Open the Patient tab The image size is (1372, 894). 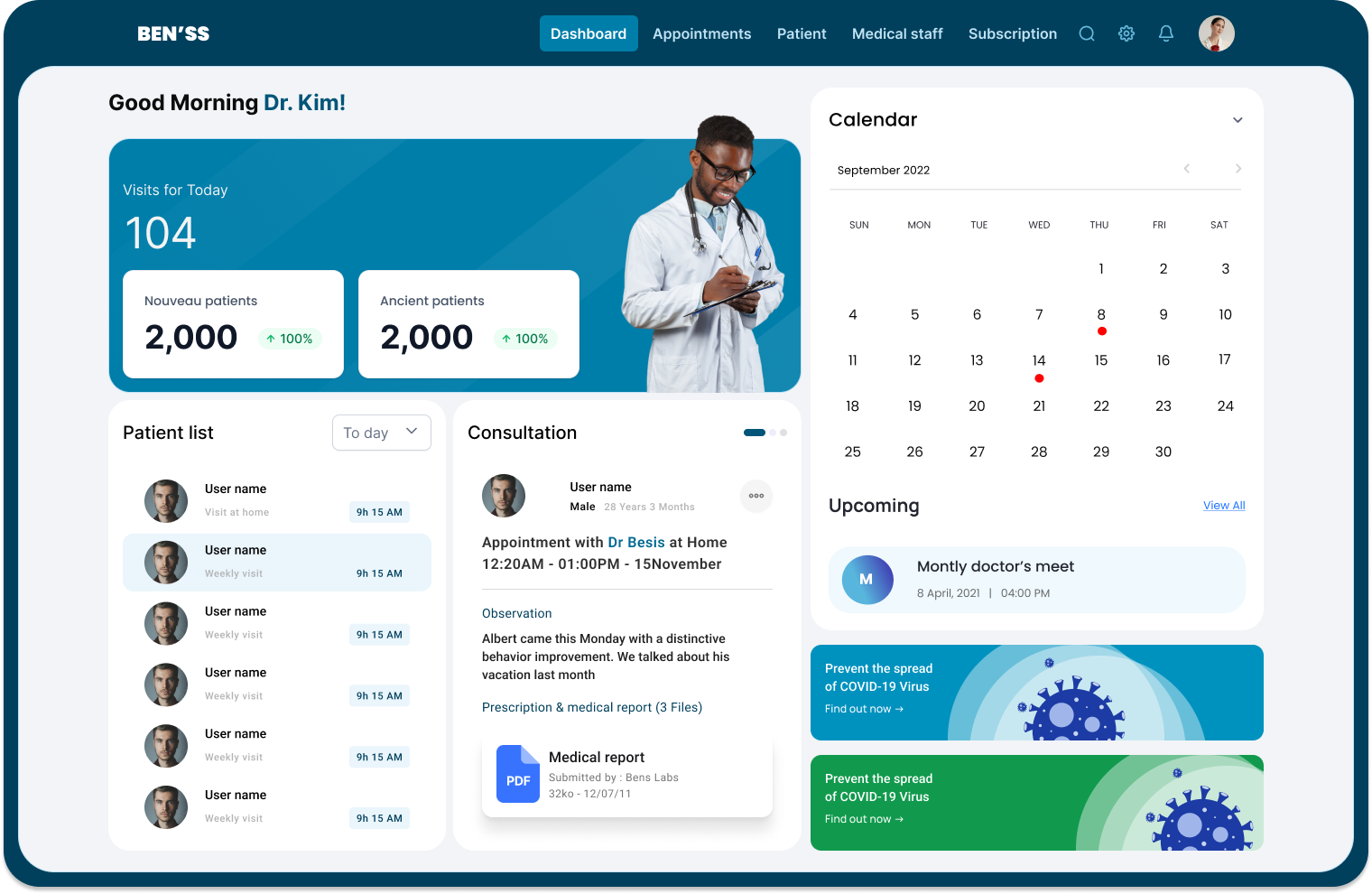(x=802, y=33)
